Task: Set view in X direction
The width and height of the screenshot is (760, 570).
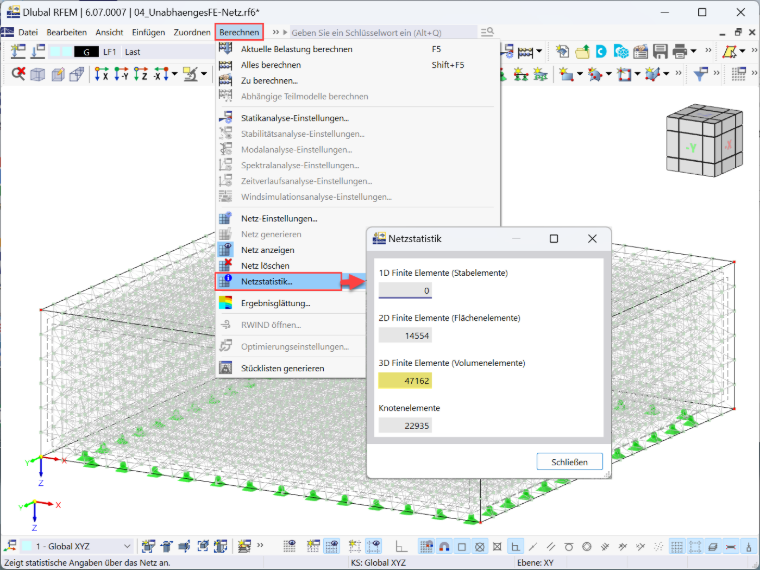Action: (x=101, y=74)
